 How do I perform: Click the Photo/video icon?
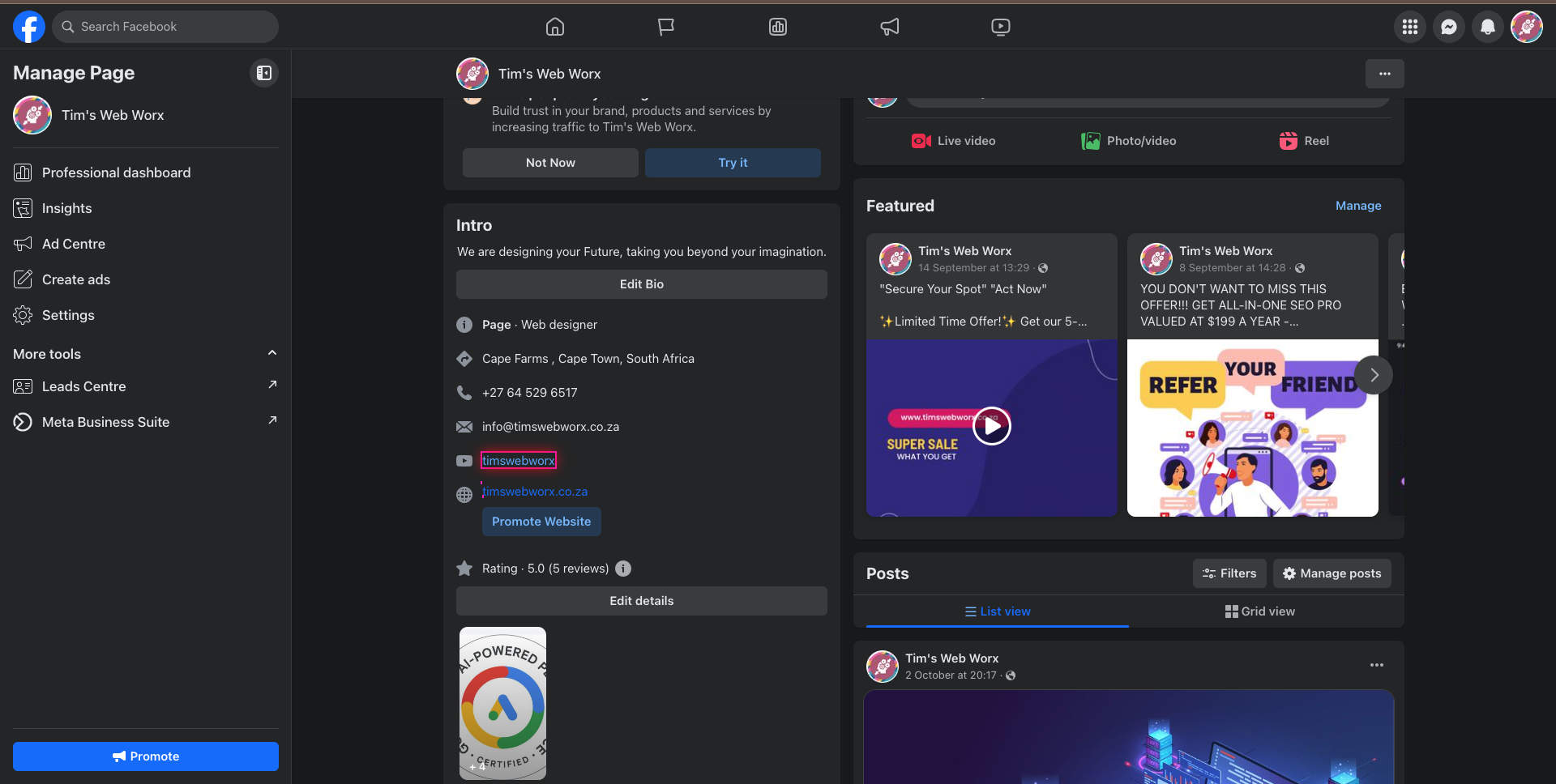pyautogui.click(x=1091, y=141)
